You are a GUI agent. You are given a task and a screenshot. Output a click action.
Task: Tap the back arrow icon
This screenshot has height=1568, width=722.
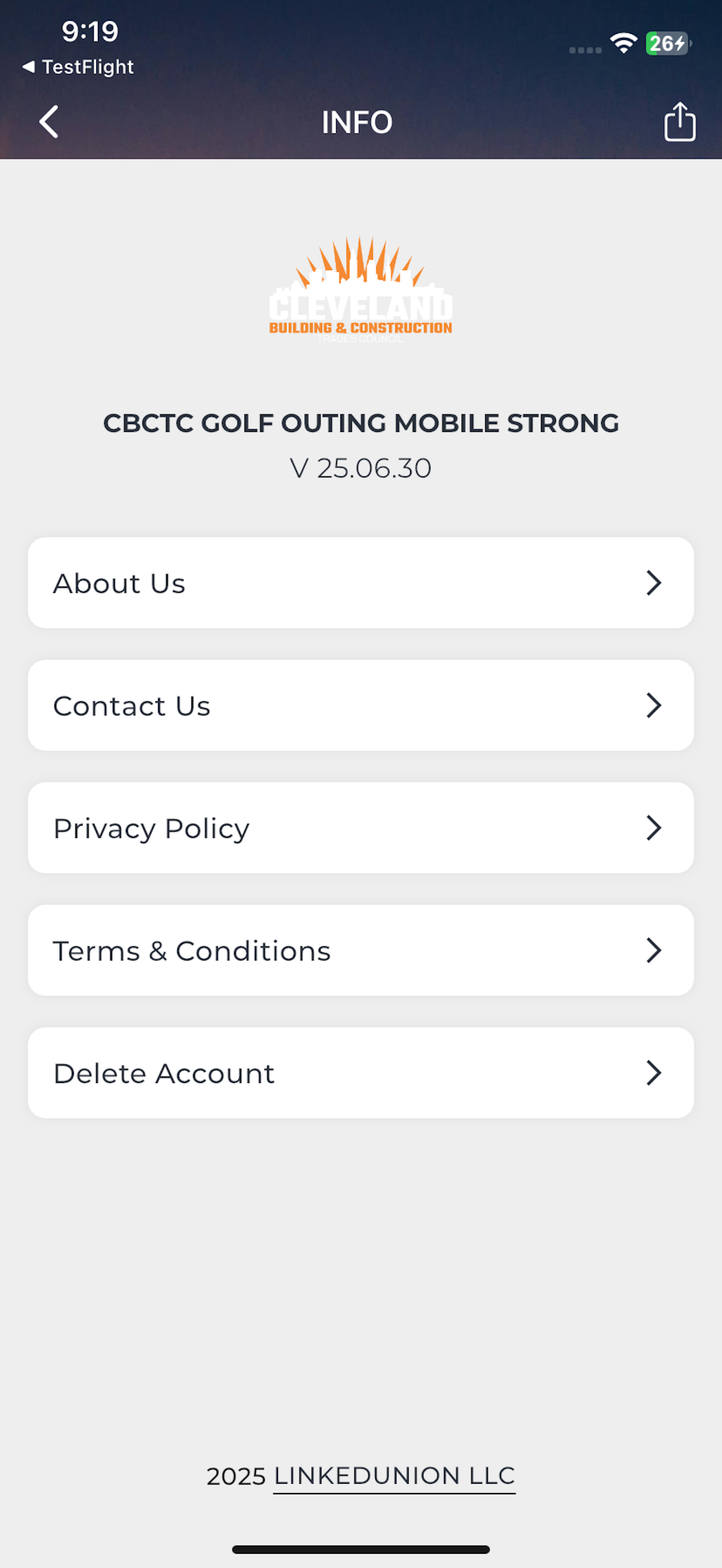pyautogui.click(x=49, y=122)
